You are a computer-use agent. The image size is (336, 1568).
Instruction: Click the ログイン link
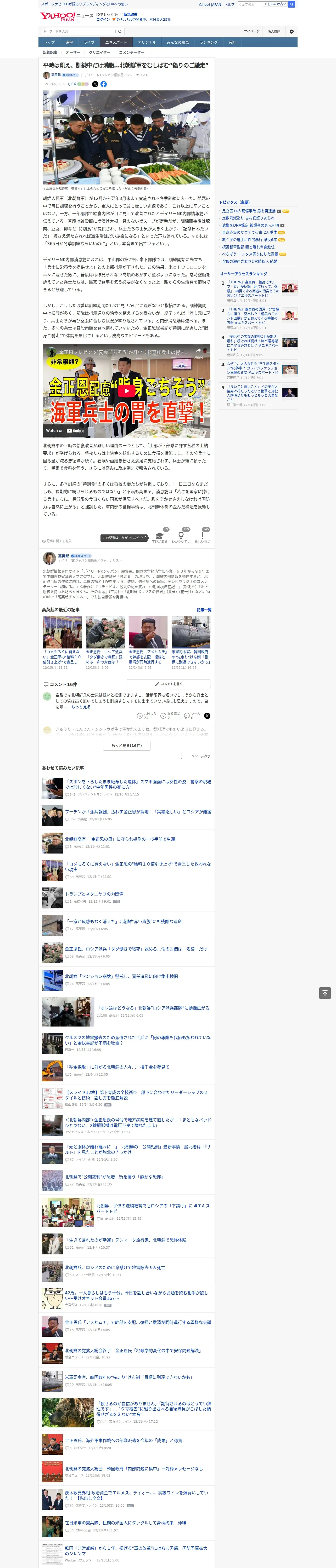[x=103, y=20]
